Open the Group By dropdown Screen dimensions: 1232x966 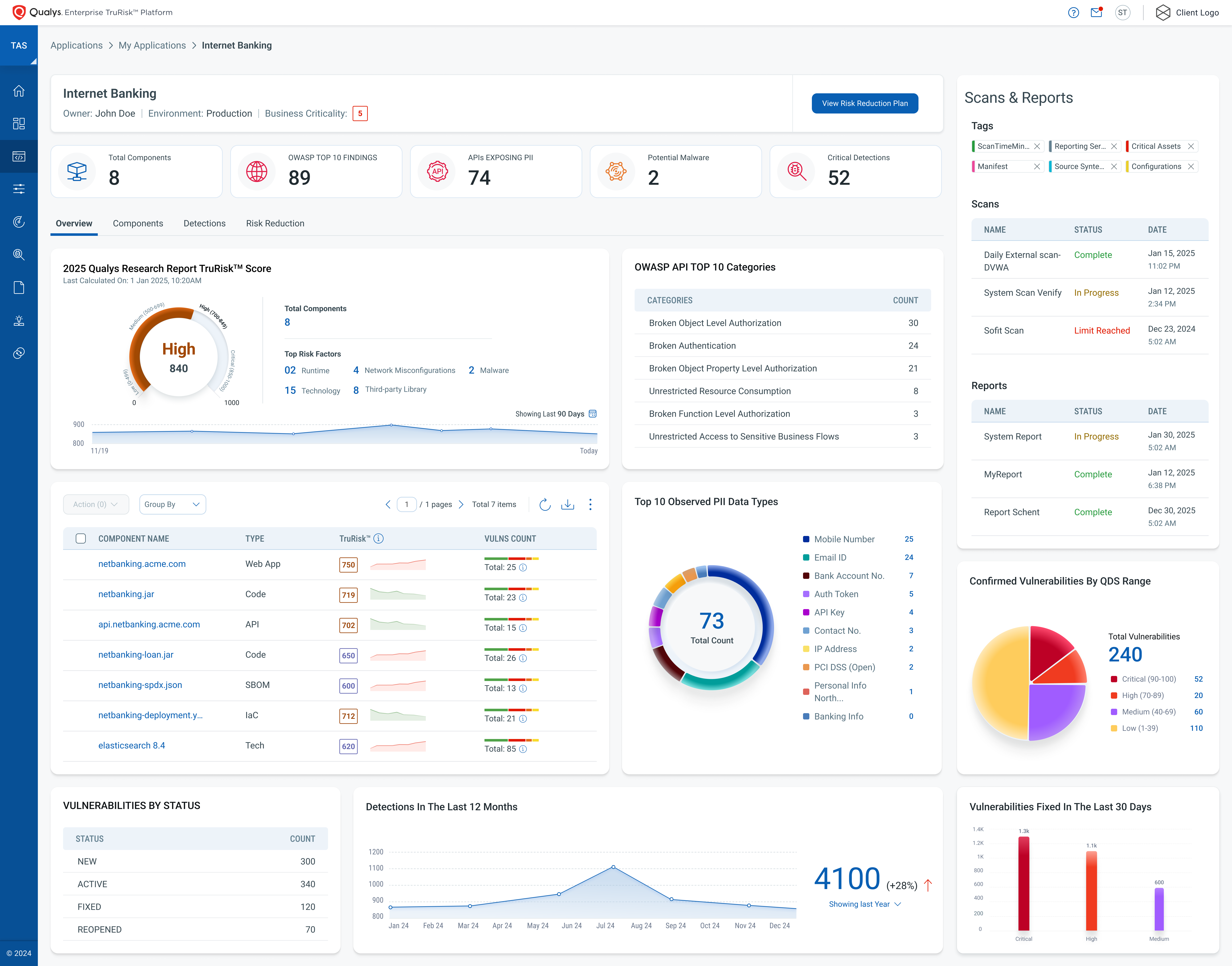pos(172,504)
